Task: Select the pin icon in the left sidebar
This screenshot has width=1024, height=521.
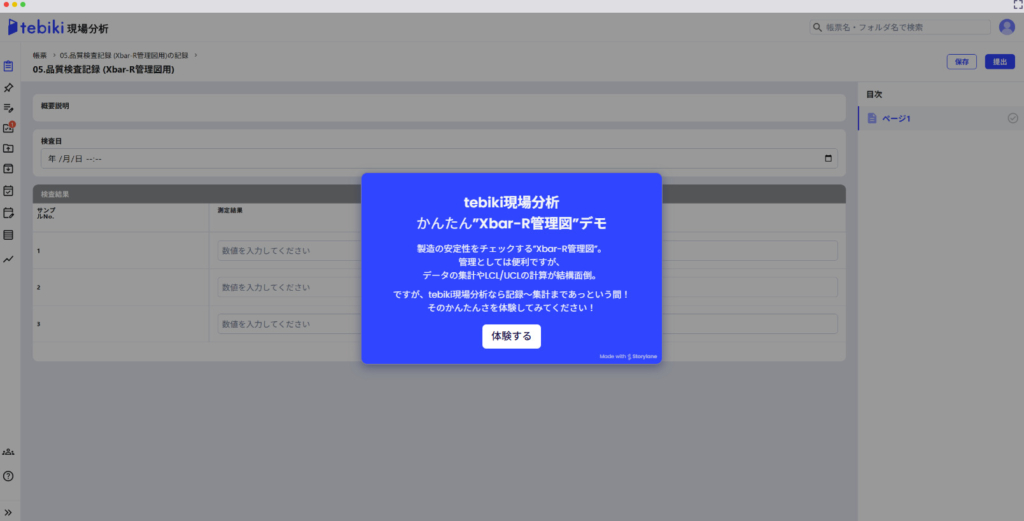Action: 9,87
